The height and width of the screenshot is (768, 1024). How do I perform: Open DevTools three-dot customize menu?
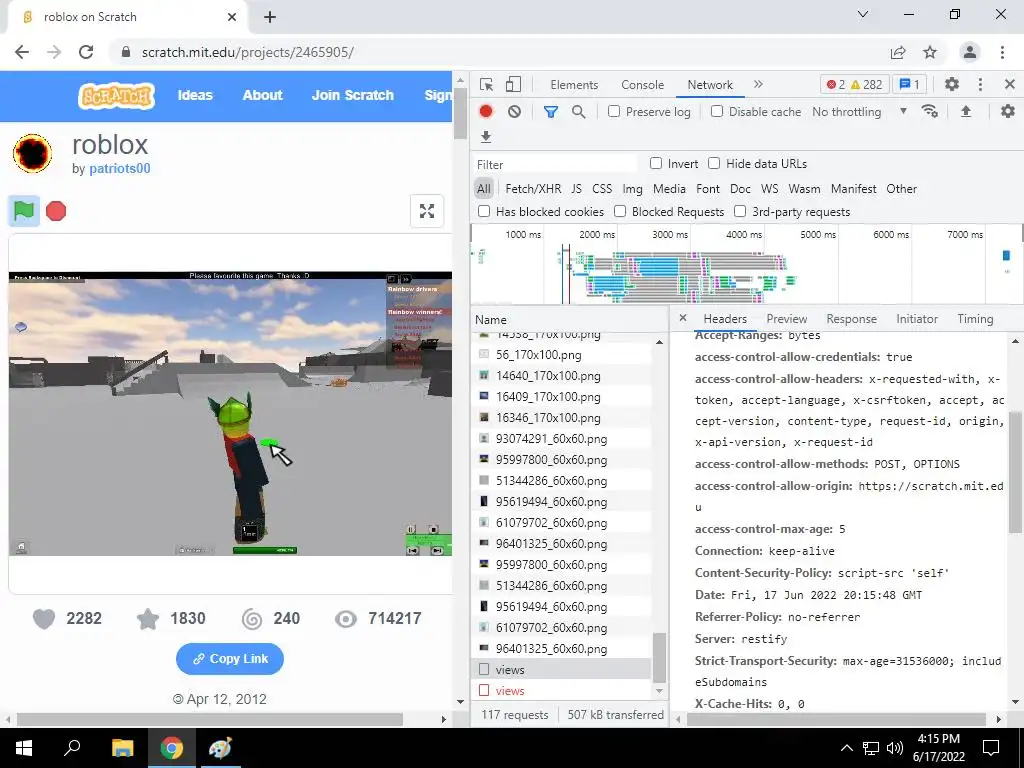980,84
